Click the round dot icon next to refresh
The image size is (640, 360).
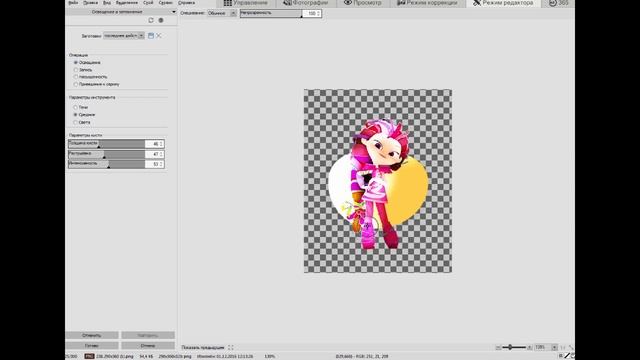(x=161, y=20)
